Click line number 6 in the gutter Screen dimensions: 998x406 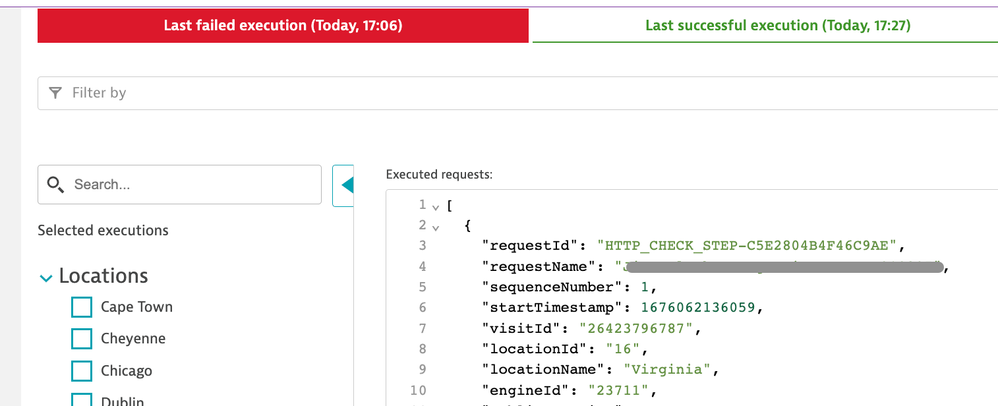click(x=422, y=308)
